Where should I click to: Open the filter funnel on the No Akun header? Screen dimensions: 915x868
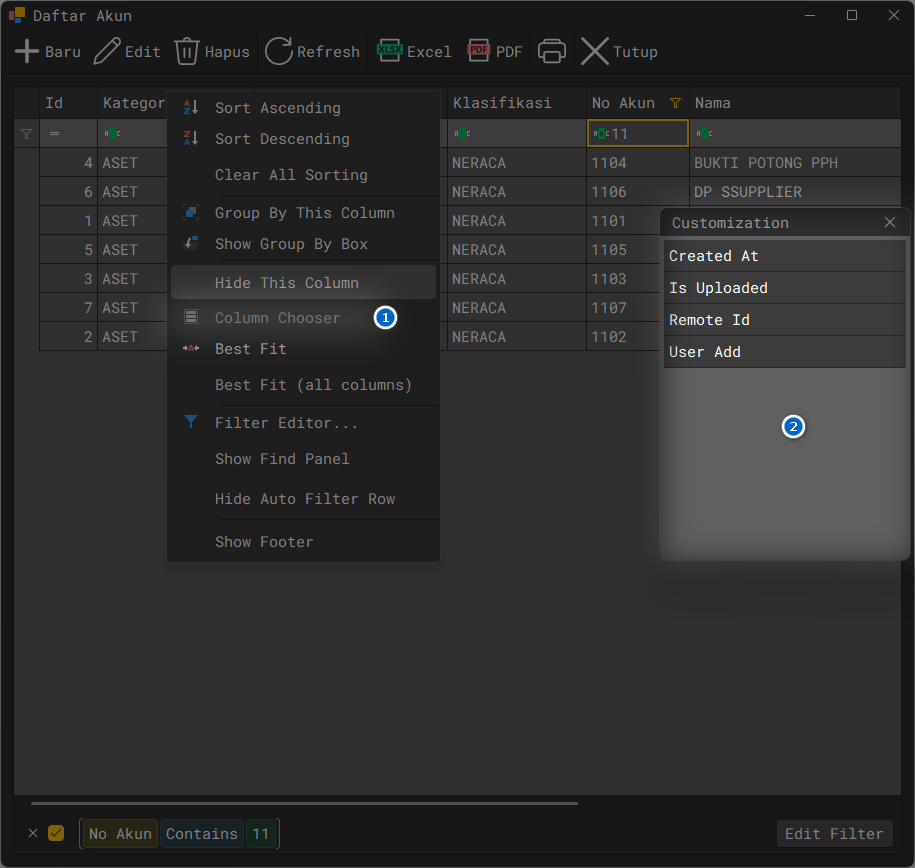[675, 103]
